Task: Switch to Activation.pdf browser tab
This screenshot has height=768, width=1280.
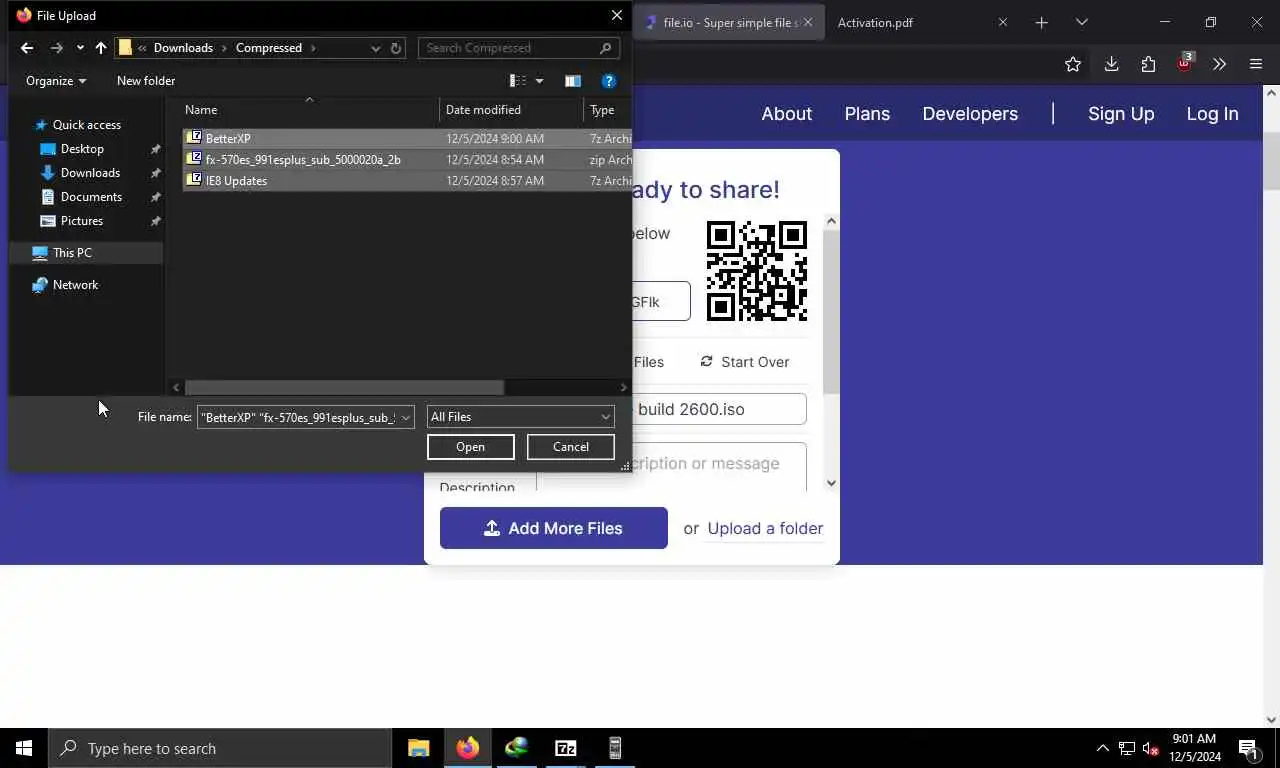Action: coord(875,22)
